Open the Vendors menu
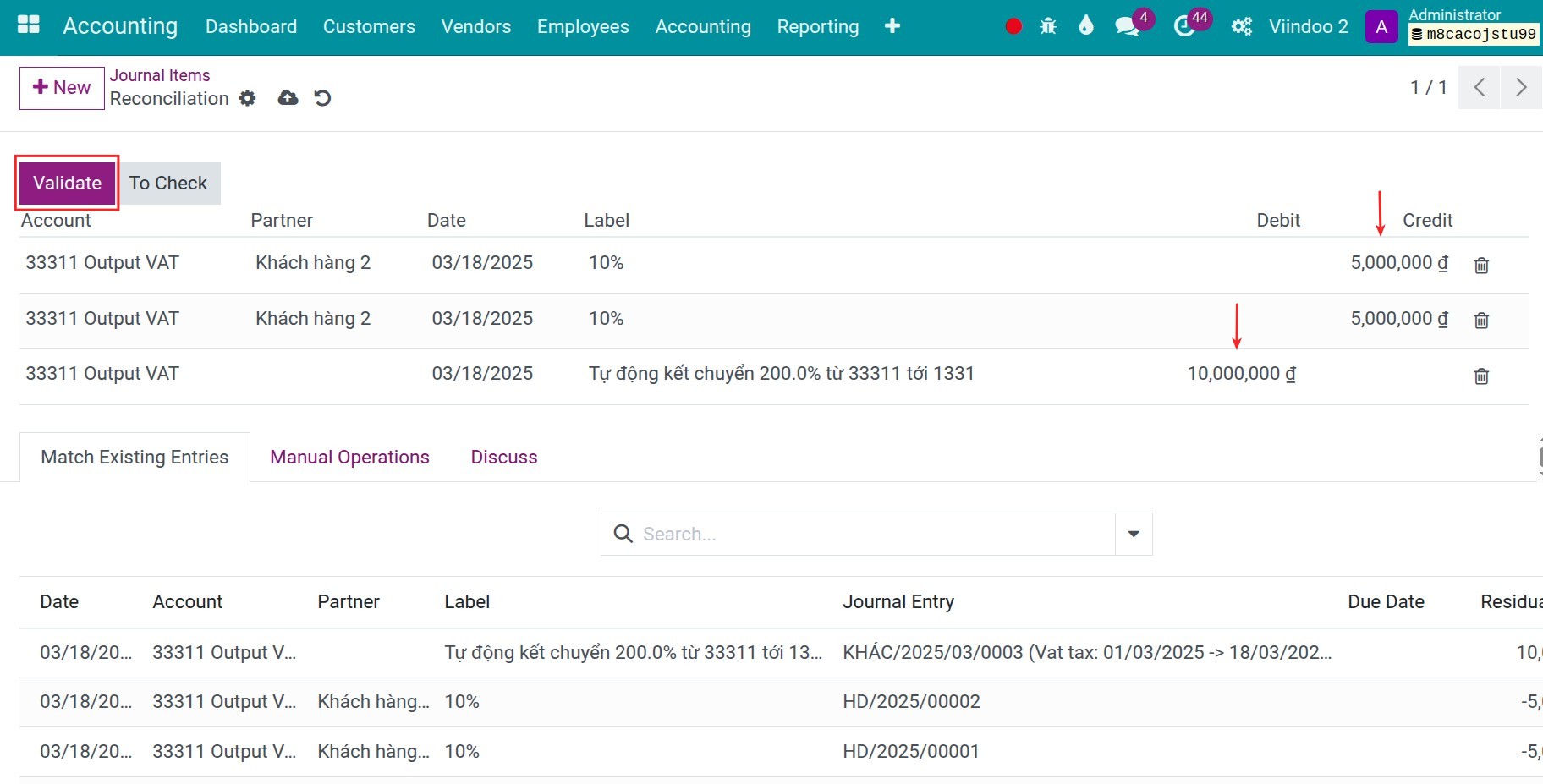1543x784 pixels. (x=476, y=26)
